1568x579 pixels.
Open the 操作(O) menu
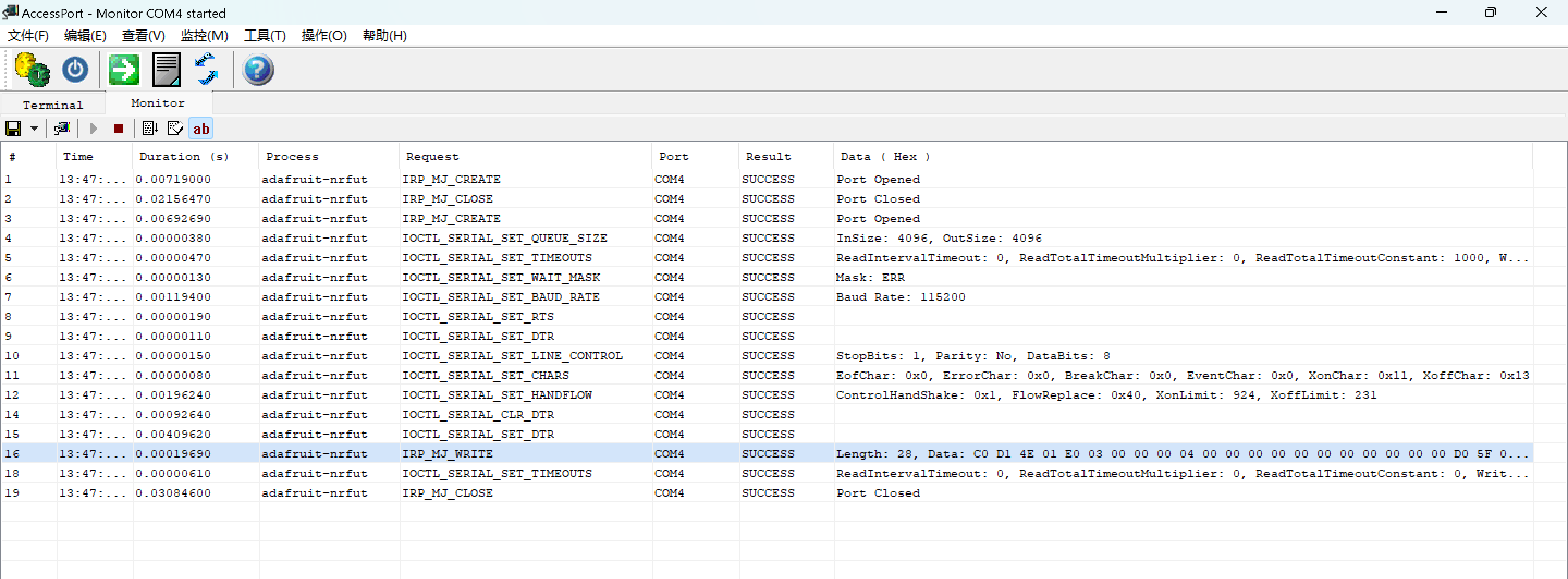[x=324, y=36]
